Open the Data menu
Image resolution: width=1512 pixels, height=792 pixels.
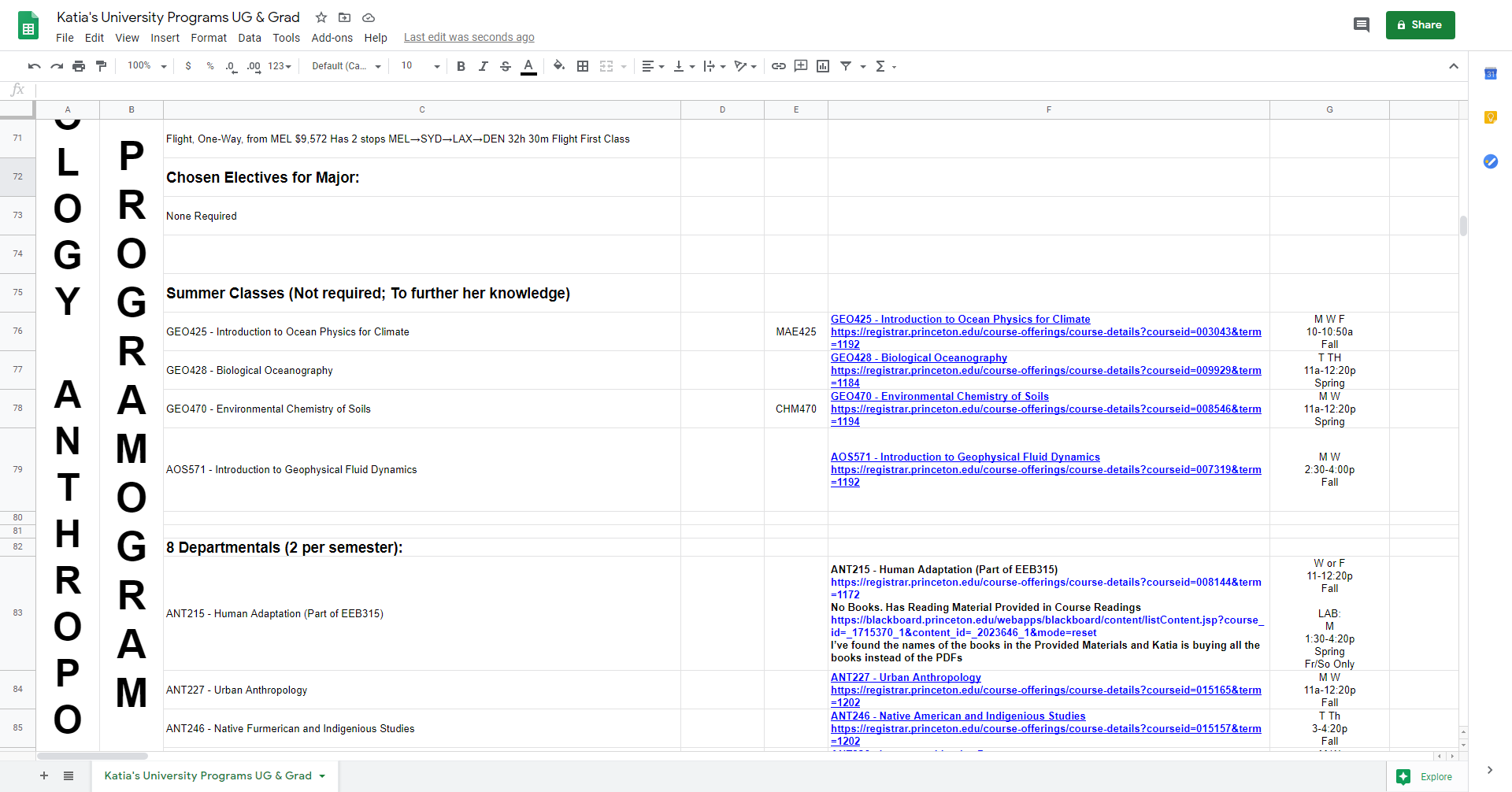[x=250, y=38]
